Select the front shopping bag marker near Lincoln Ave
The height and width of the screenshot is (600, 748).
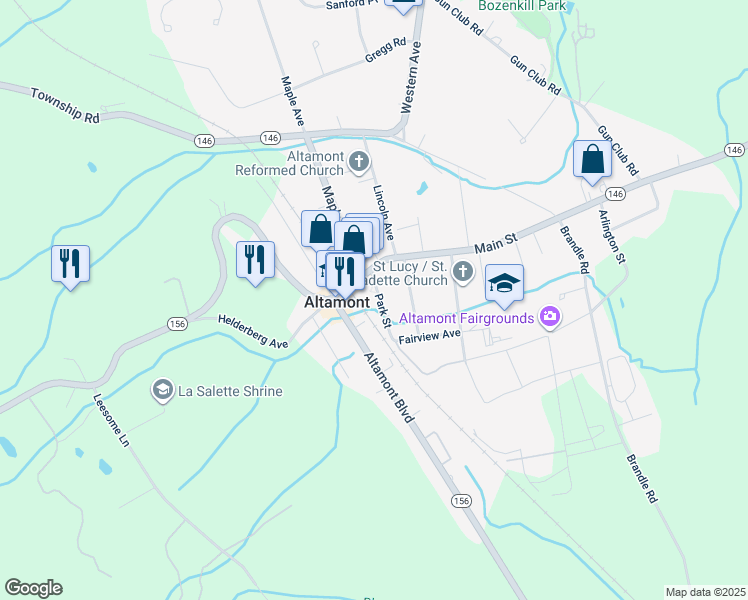(x=353, y=239)
